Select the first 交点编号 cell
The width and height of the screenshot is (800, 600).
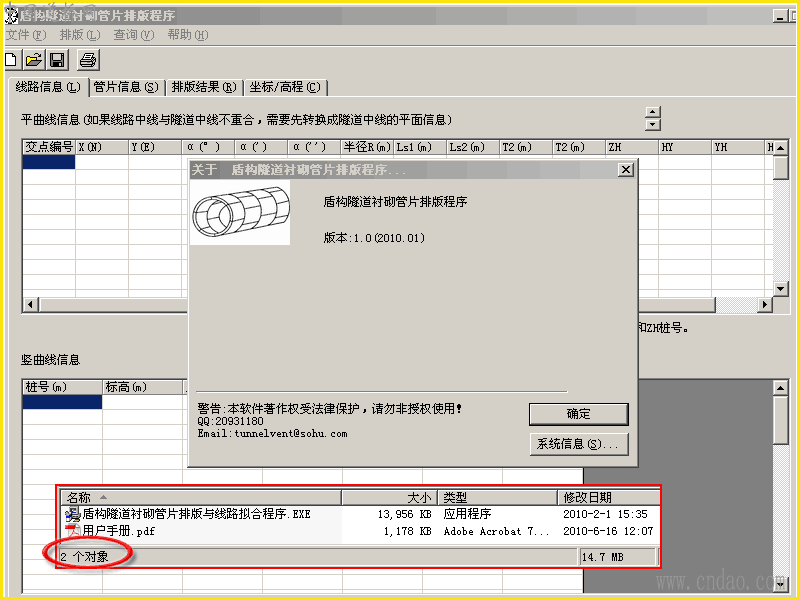(x=49, y=162)
